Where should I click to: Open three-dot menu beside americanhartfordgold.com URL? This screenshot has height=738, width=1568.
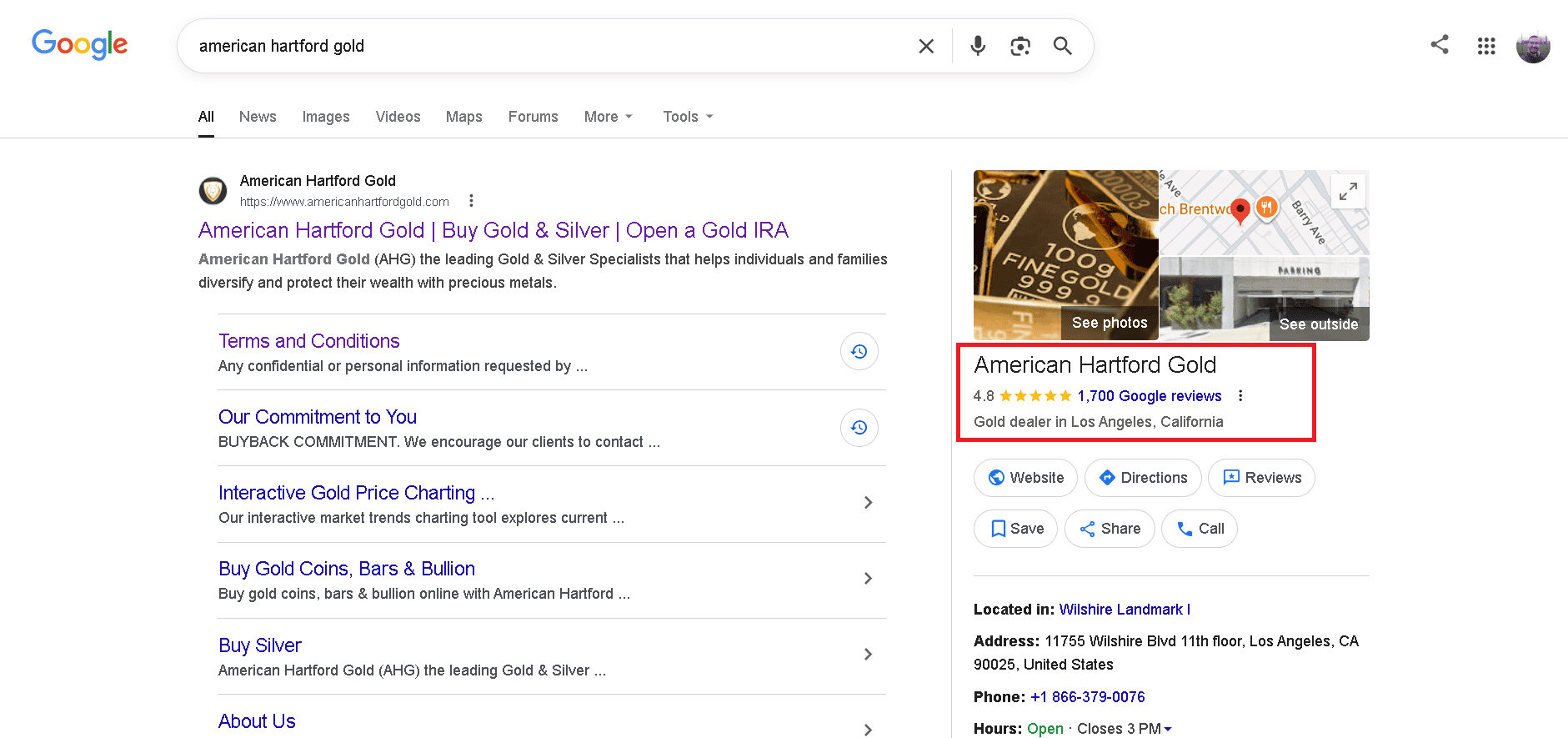coord(472,201)
